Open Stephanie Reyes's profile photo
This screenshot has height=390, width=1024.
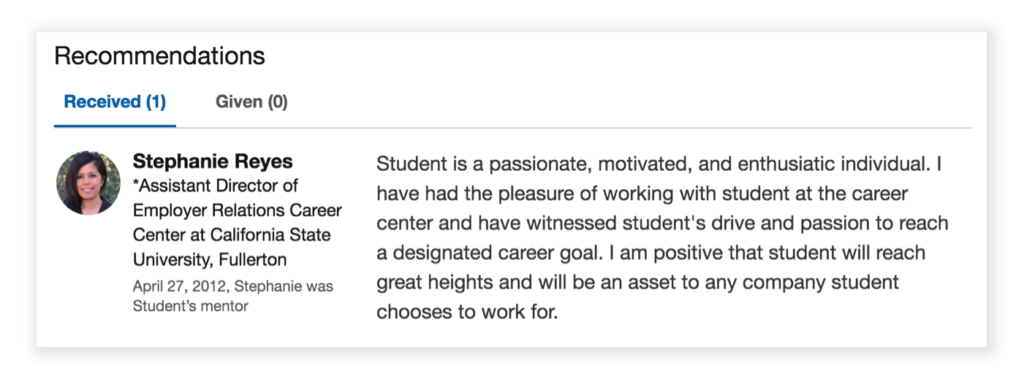(88, 183)
